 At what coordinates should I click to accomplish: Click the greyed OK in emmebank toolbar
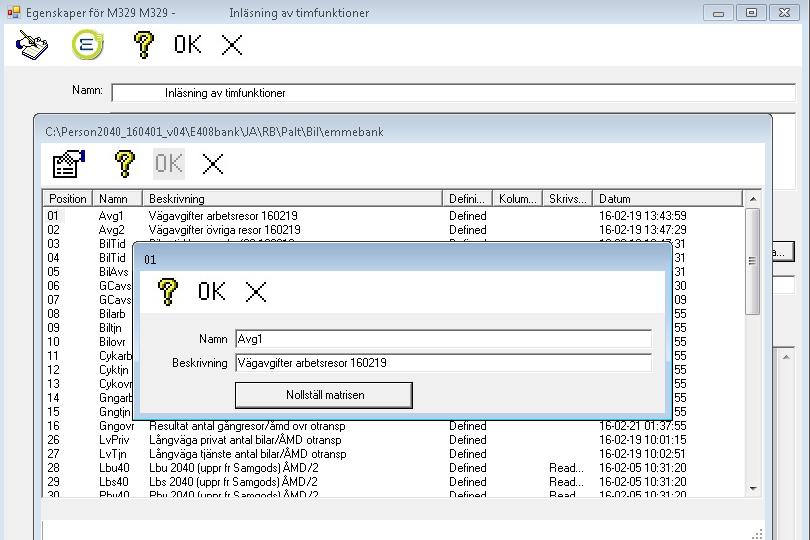[x=169, y=164]
